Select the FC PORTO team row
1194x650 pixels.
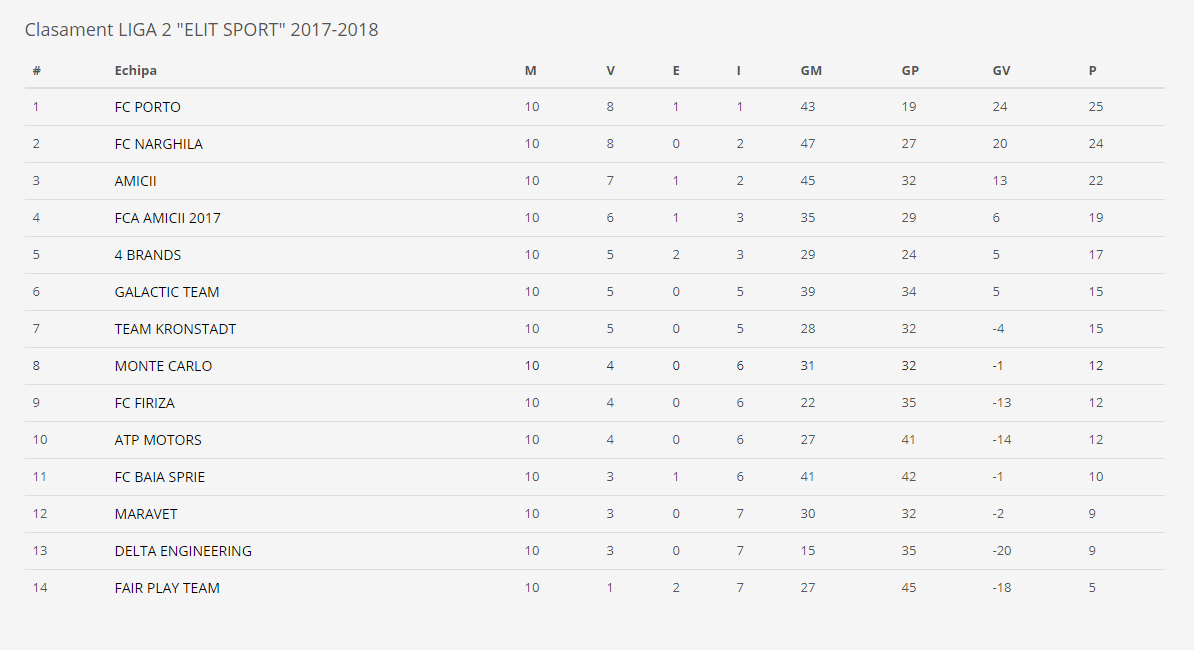pyautogui.click(x=595, y=107)
